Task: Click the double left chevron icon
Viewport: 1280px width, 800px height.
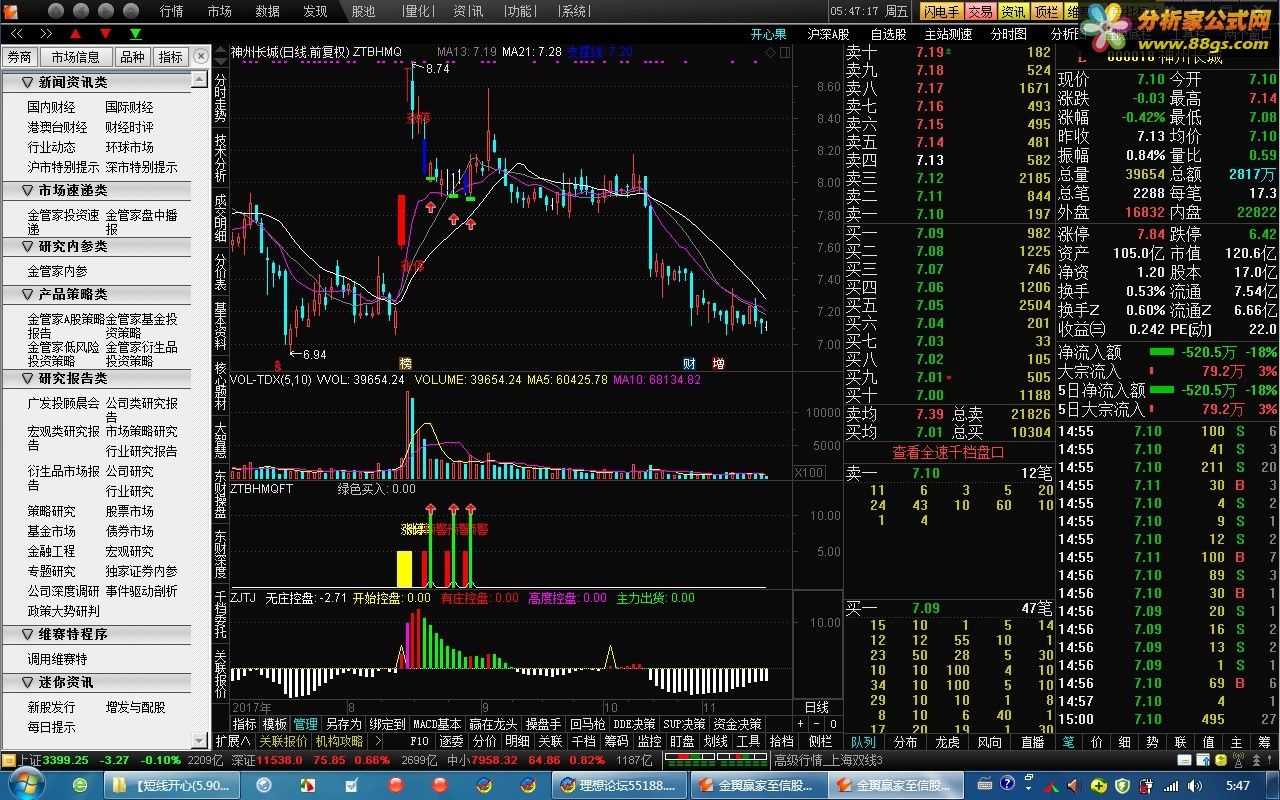Action: tap(15, 34)
